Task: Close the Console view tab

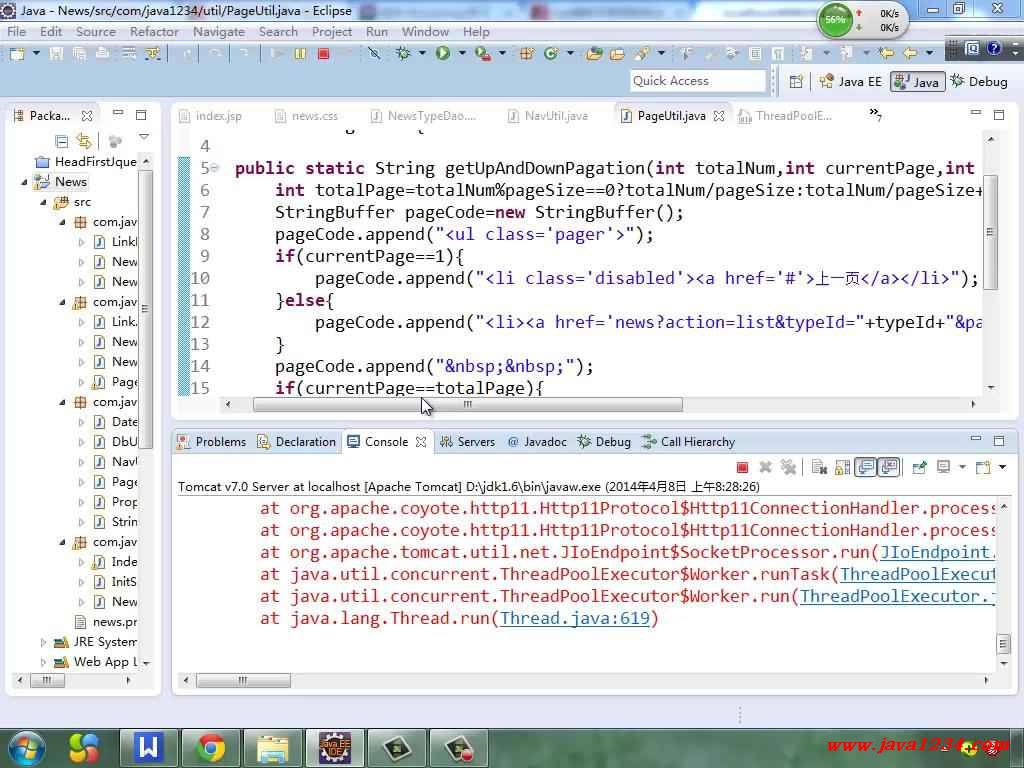Action: 421,442
